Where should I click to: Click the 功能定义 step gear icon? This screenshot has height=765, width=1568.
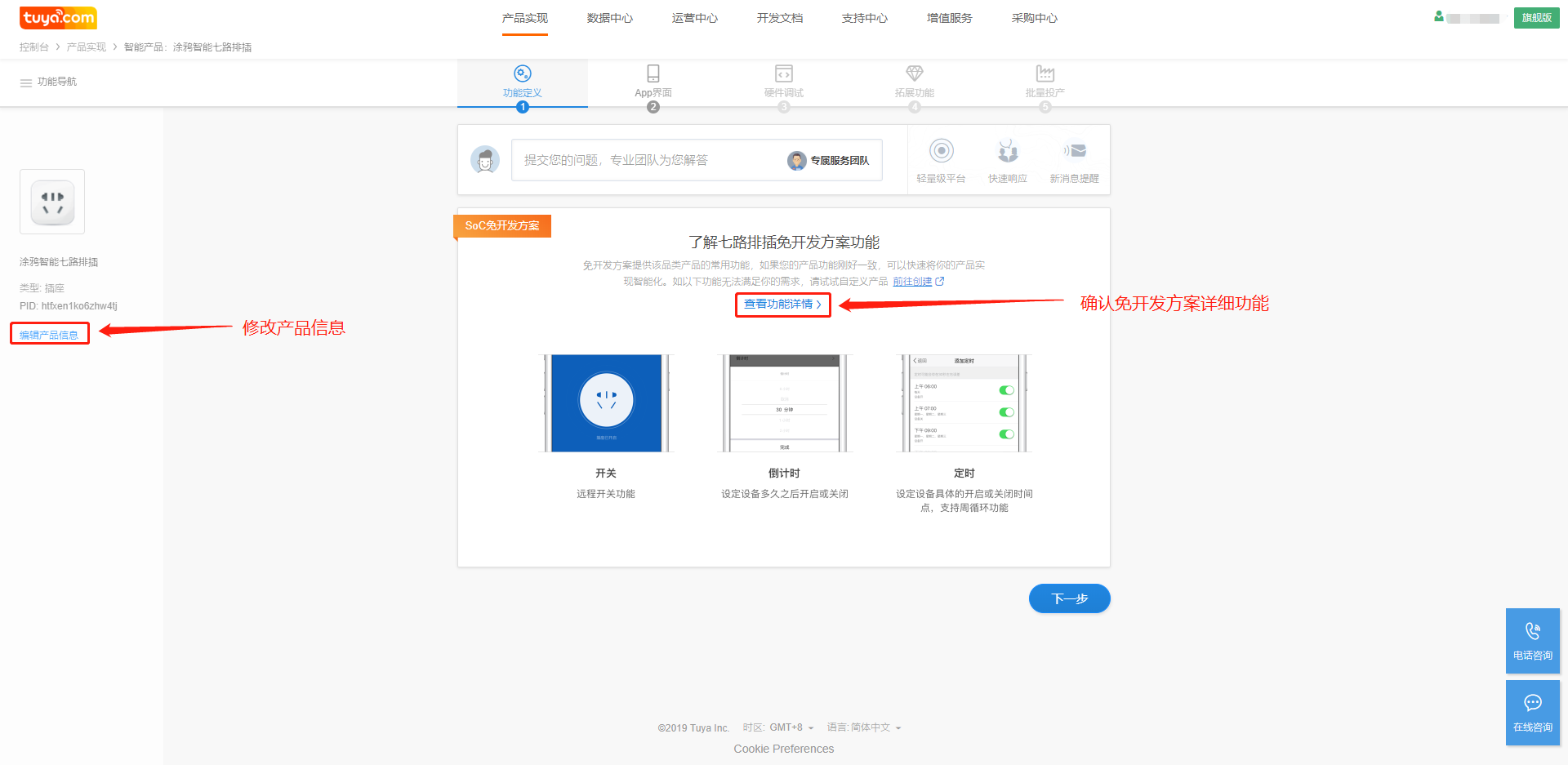click(x=523, y=73)
